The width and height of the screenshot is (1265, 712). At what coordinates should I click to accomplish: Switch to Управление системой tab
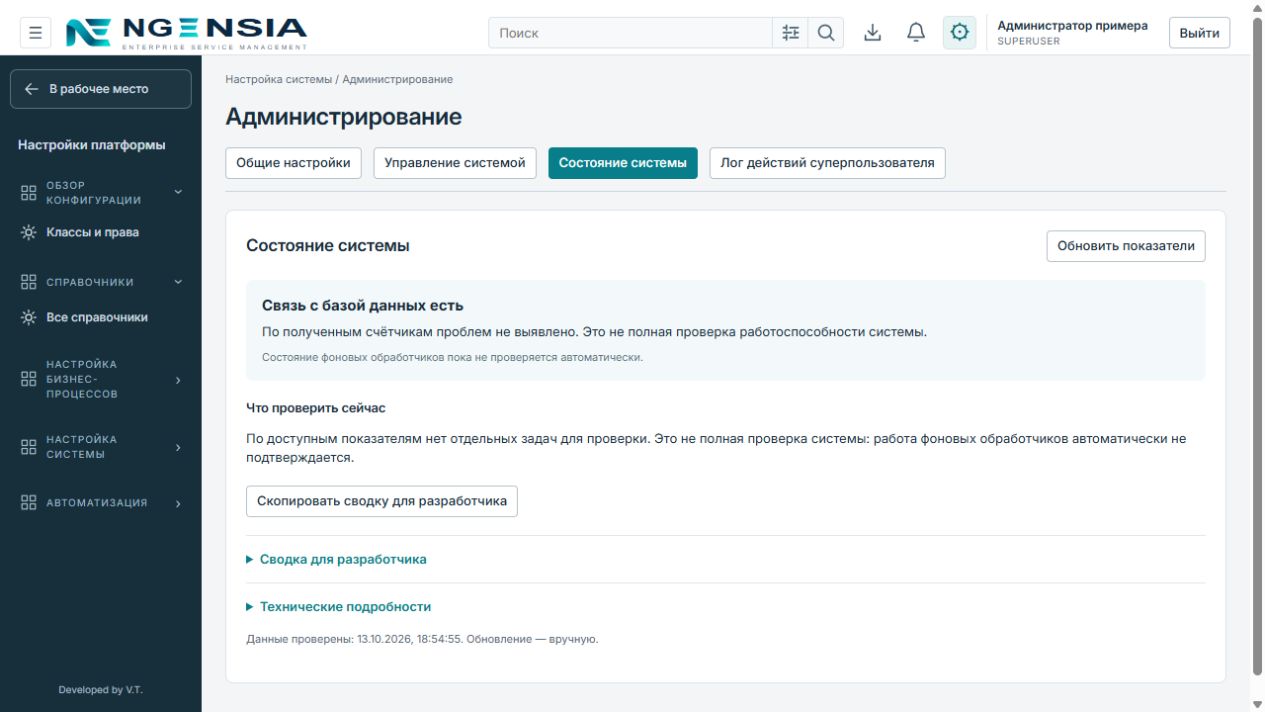pyautogui.click(x=455, y=163)
